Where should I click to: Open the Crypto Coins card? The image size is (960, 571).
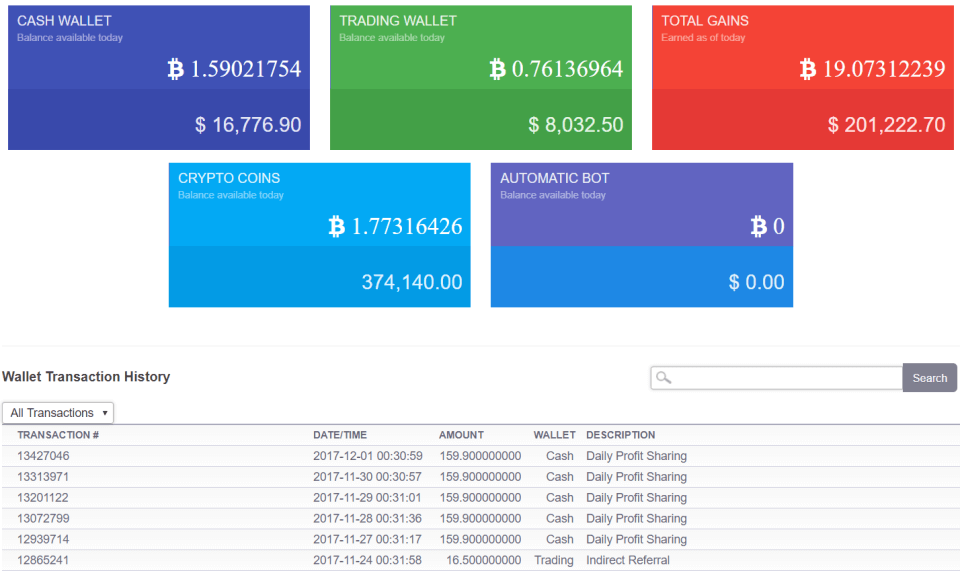[x=320, y=235]
